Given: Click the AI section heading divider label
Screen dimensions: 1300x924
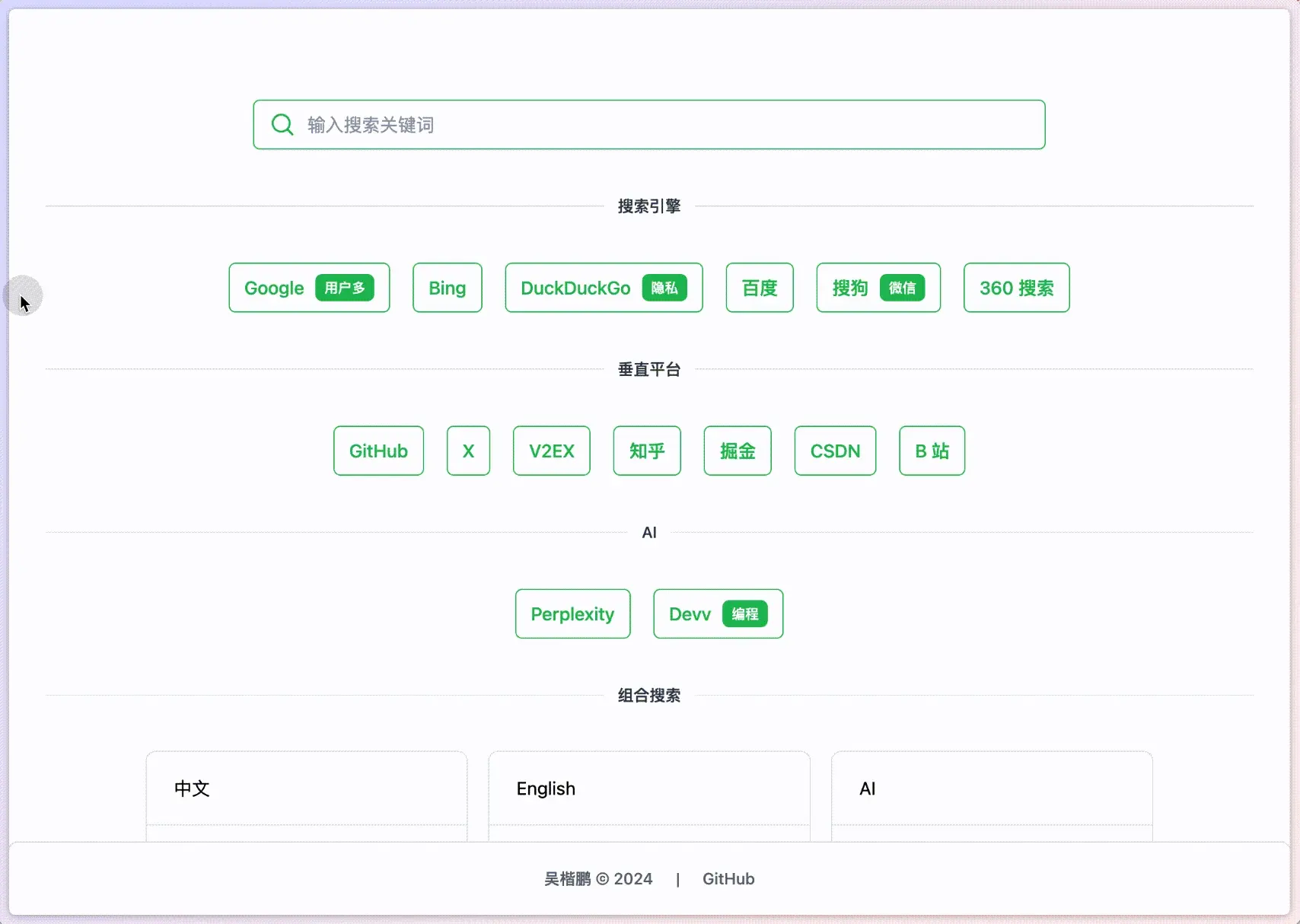Looking at the screenshot, I should (649, 532).
